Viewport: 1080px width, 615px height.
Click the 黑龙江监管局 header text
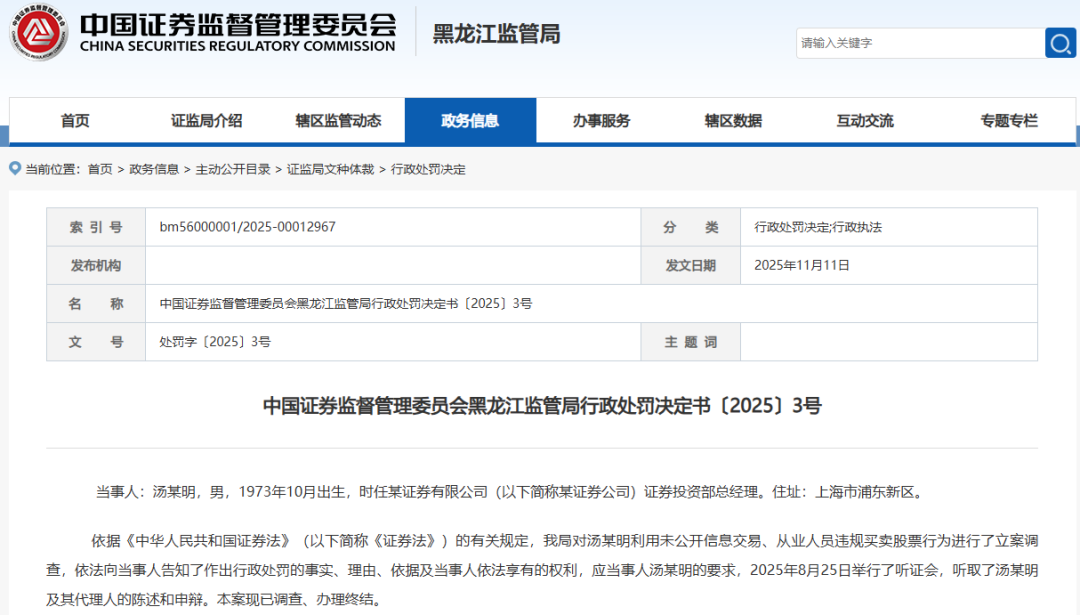[x=494, y=34]
